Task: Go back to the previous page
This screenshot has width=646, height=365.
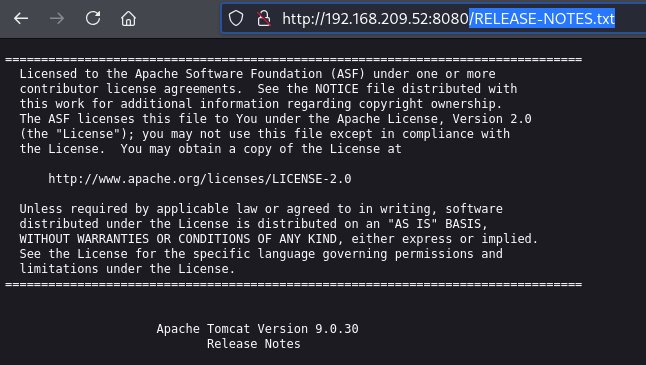Action: tap(21, 19)
